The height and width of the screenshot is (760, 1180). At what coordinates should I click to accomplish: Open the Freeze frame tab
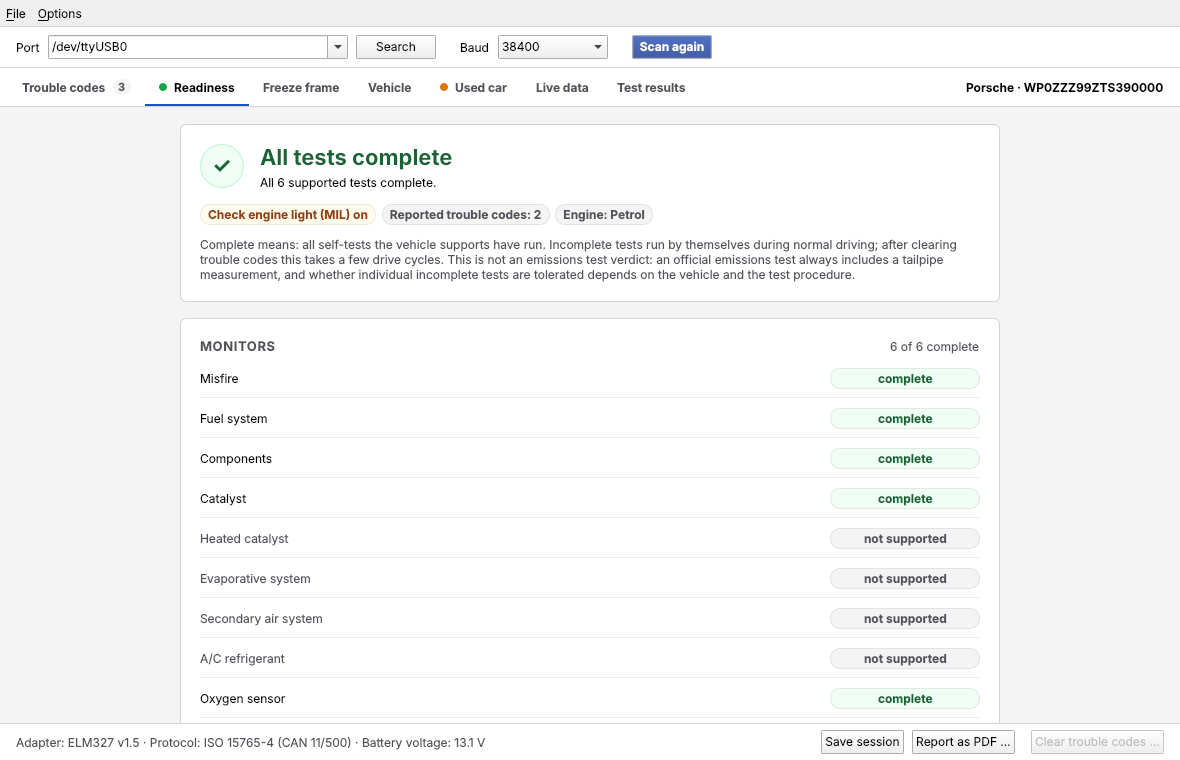[x=301, y=87]
